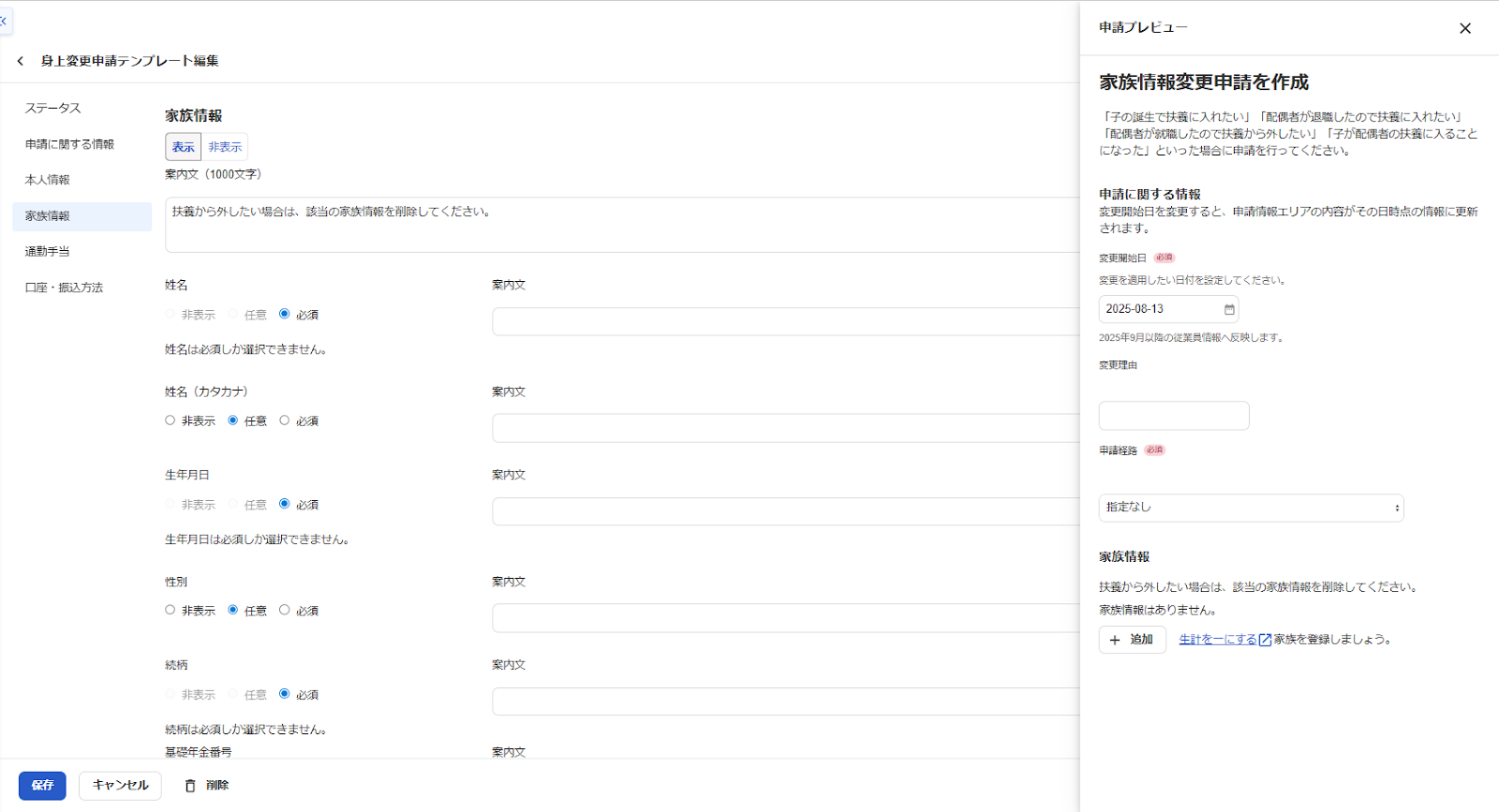This screenshot has width=1499, height=812.
Task: Select 必須 radio for 続柄
Action: point(285,694)
